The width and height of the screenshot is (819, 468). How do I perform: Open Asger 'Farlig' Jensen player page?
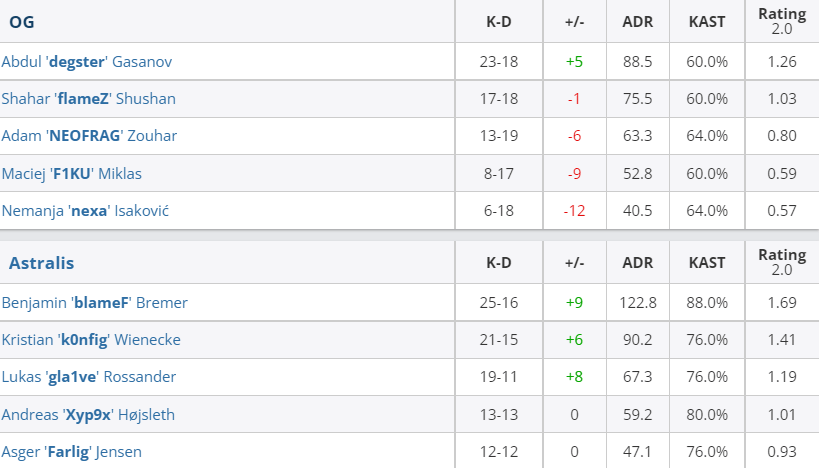click(72, 452)
